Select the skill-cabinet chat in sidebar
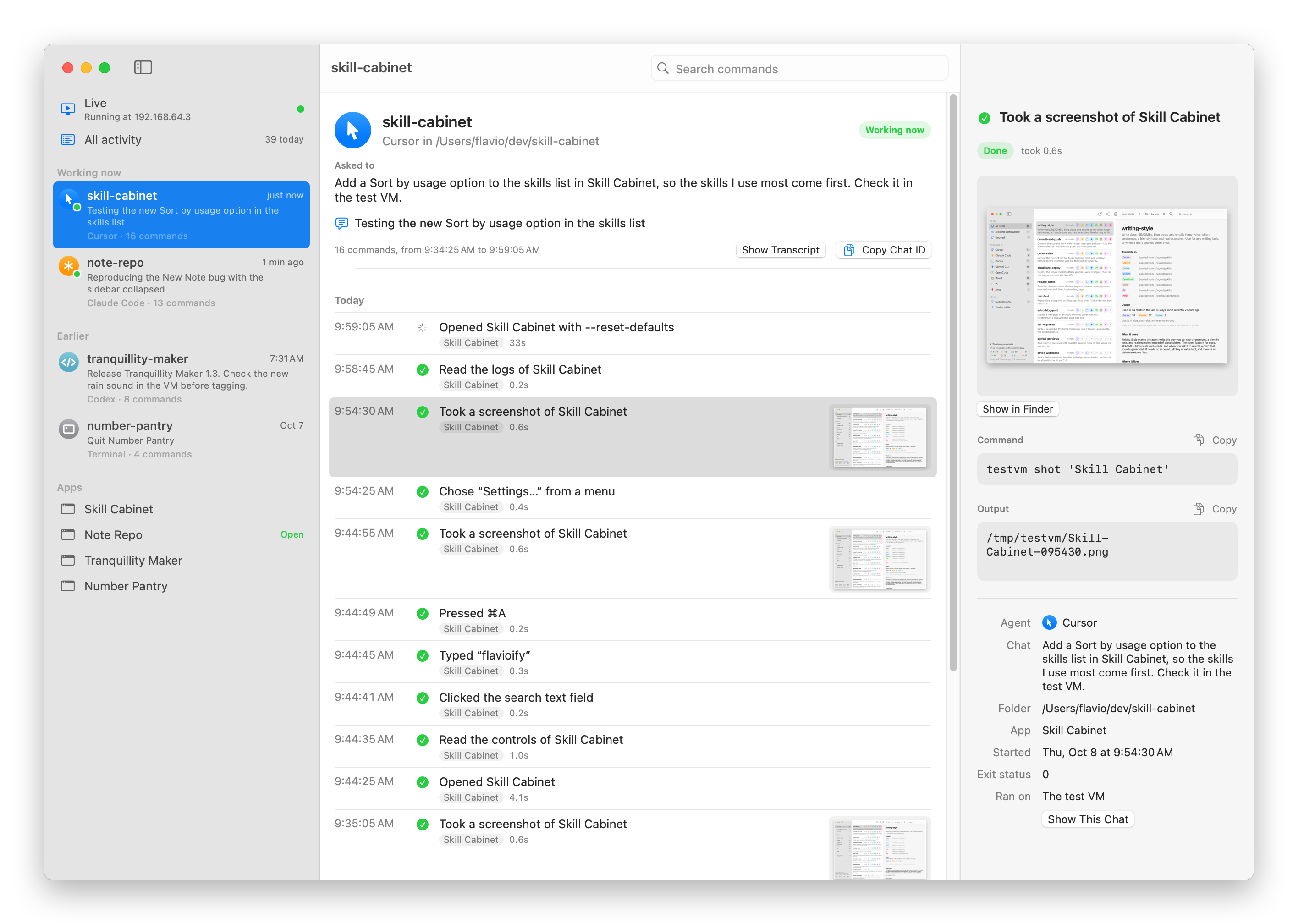The height and width of the screenshot is (924, 1298). tap(181, 215)
